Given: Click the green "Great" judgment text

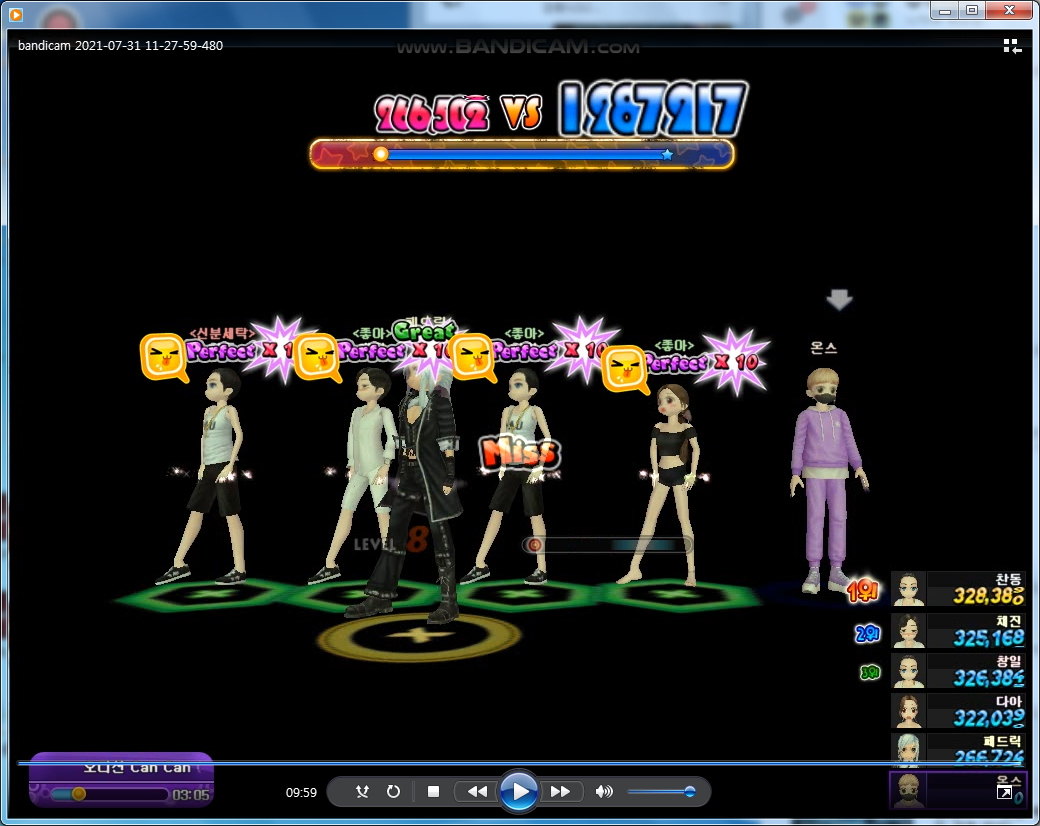Looking at the screenshot, I should 424,330.
